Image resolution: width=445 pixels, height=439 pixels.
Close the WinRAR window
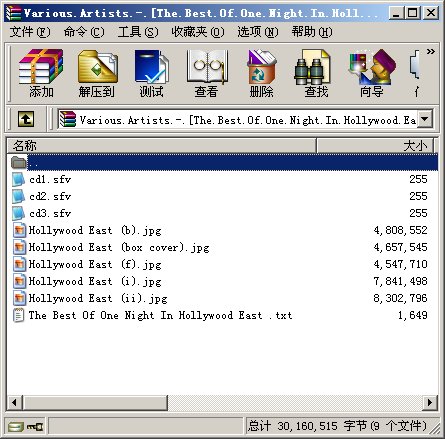(x=431, y=13)
